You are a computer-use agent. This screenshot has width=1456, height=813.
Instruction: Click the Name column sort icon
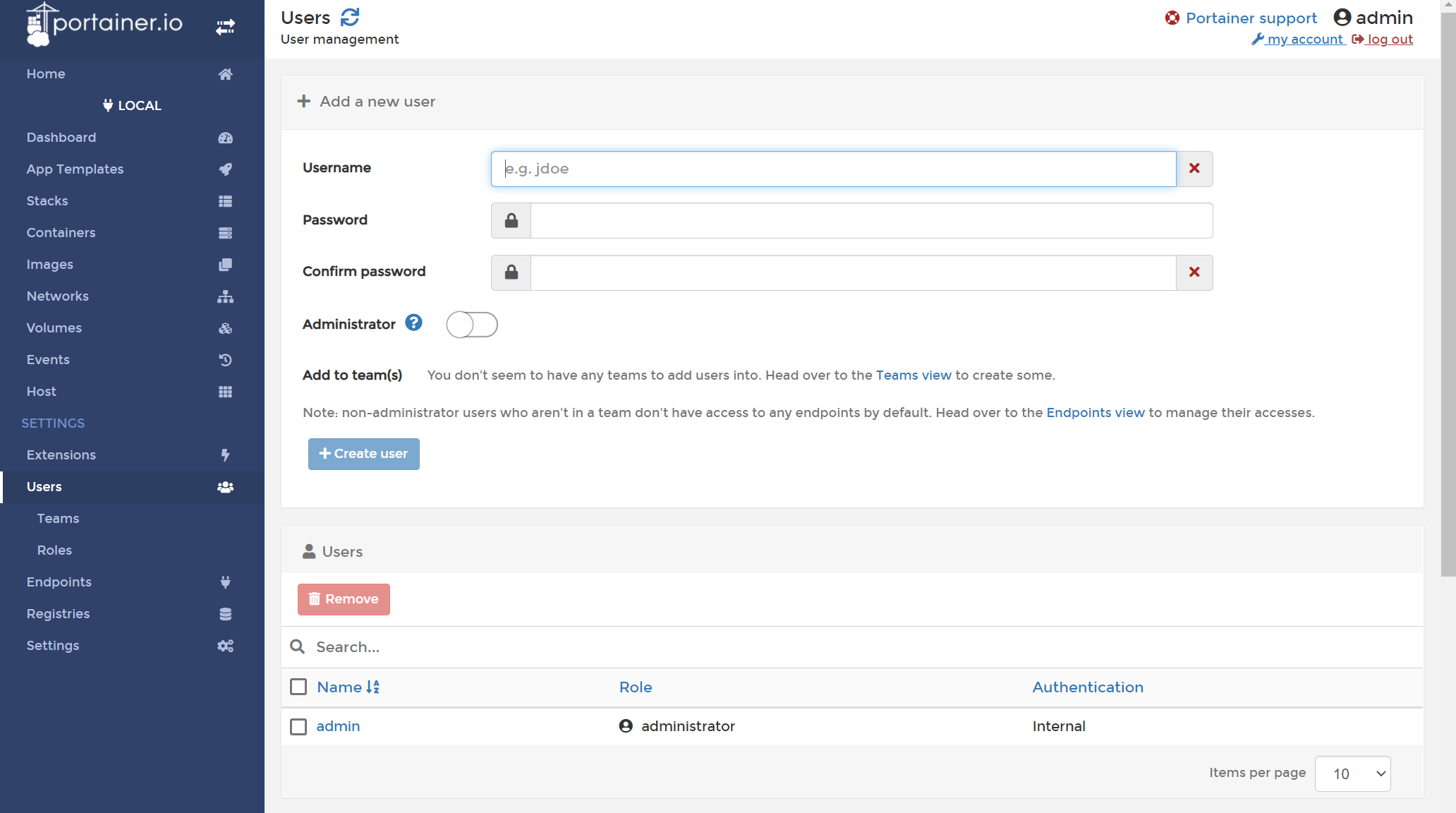click(373, 687)
